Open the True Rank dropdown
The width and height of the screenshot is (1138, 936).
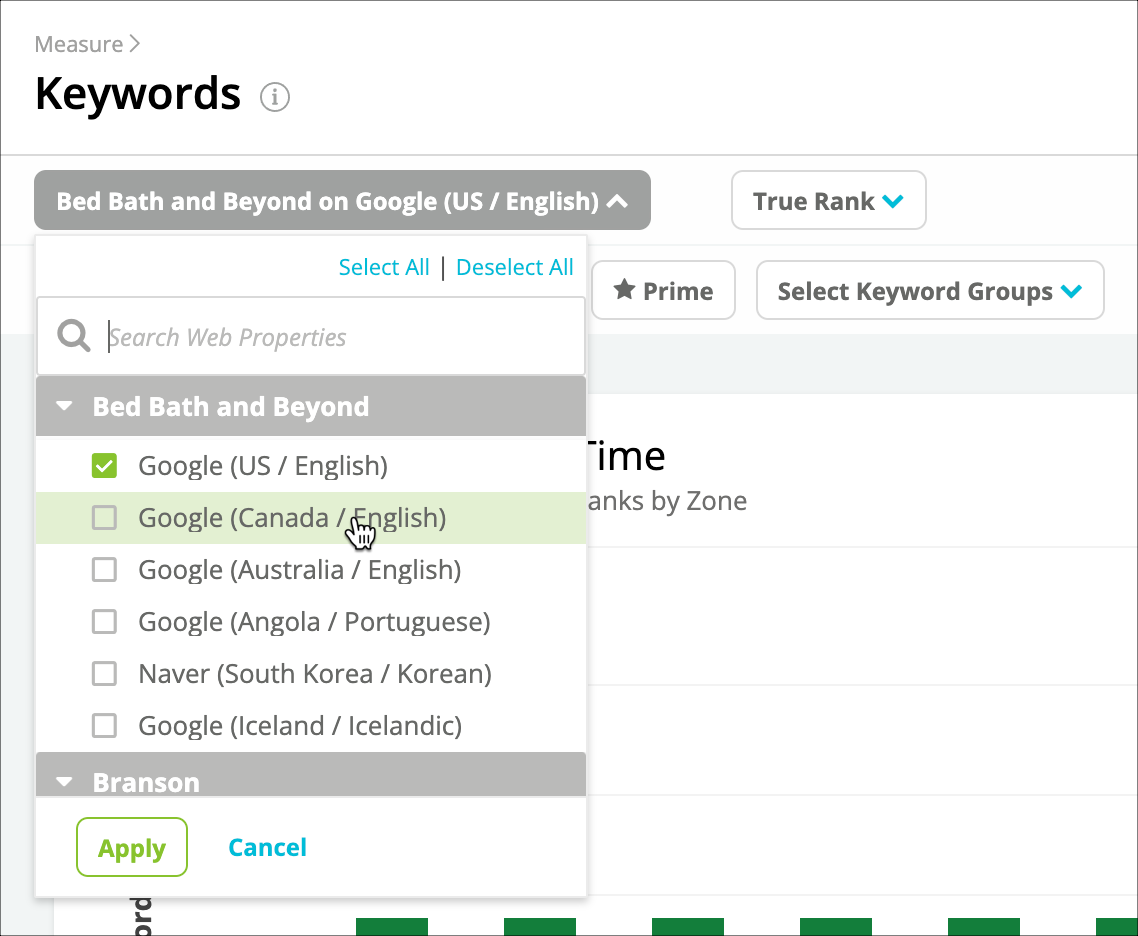[829, 200]
